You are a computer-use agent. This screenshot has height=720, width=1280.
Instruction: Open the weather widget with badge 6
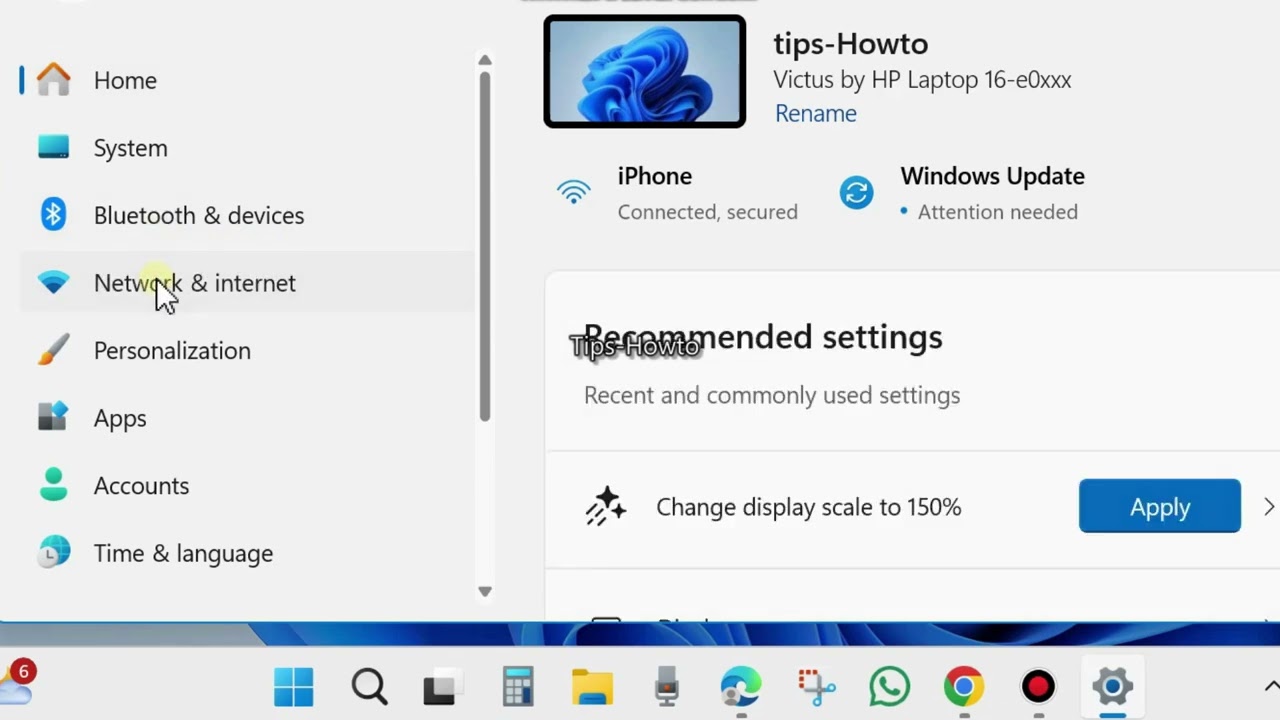coord(17,683)
